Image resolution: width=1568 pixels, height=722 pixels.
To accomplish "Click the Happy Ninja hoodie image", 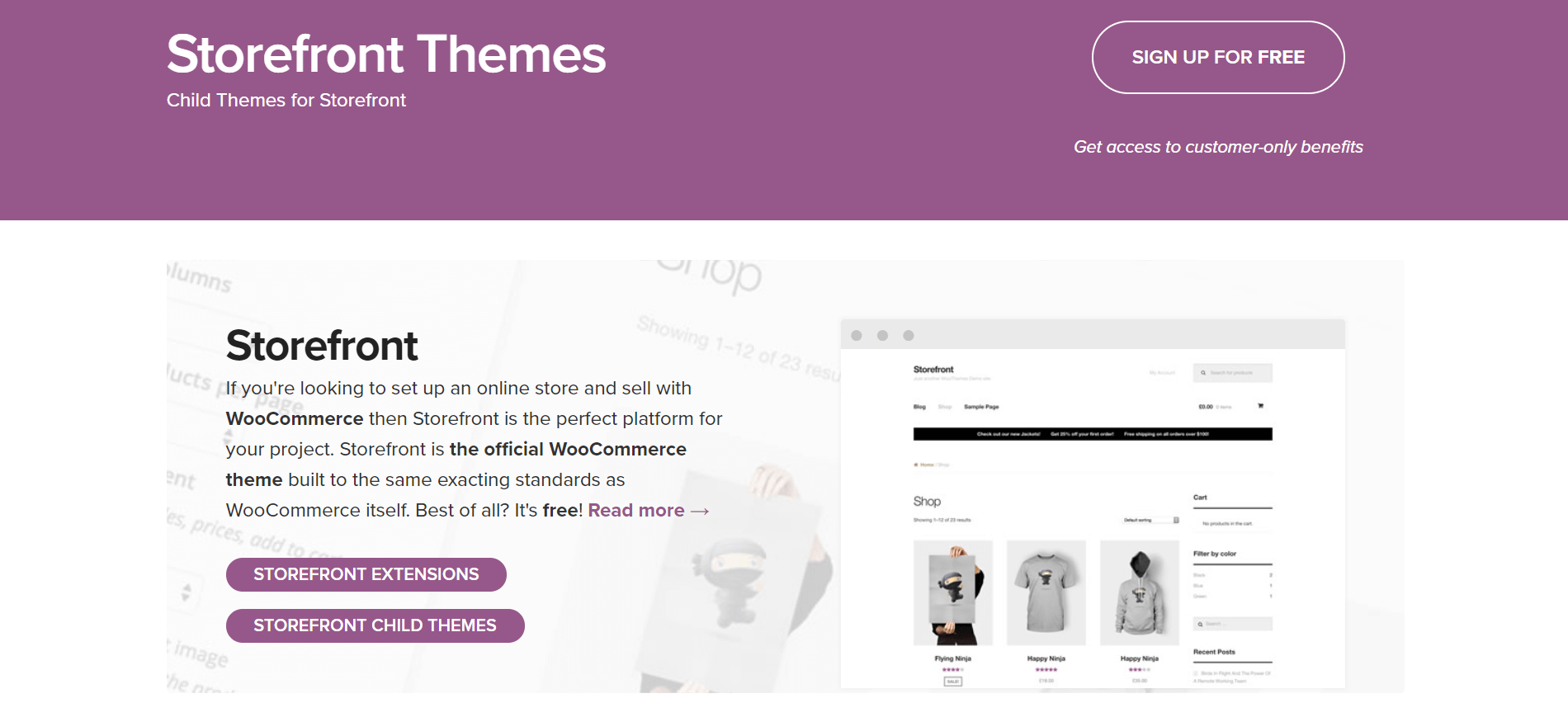I will coord(1140,592).
